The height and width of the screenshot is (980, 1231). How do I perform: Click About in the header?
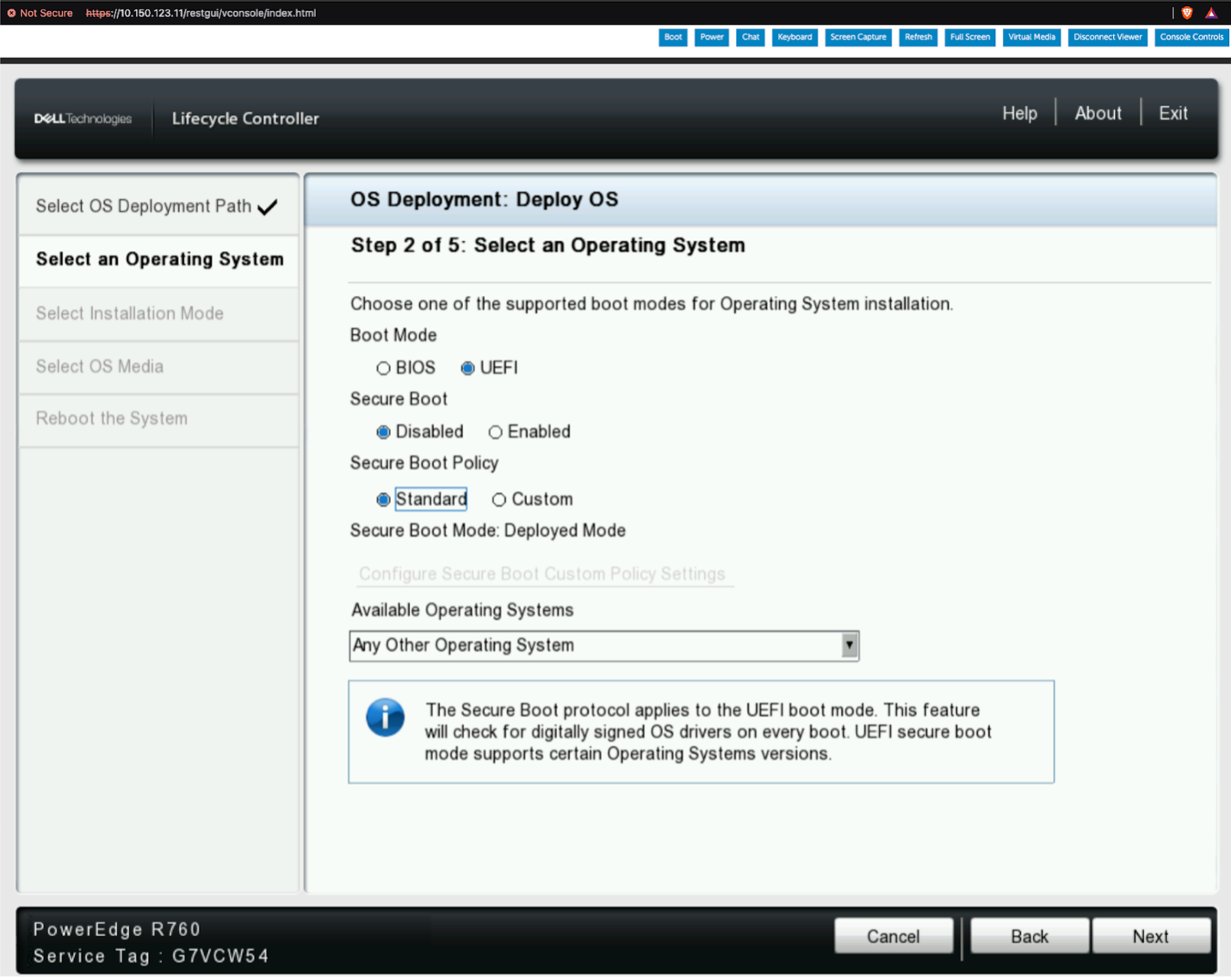tap(1098, 114)
